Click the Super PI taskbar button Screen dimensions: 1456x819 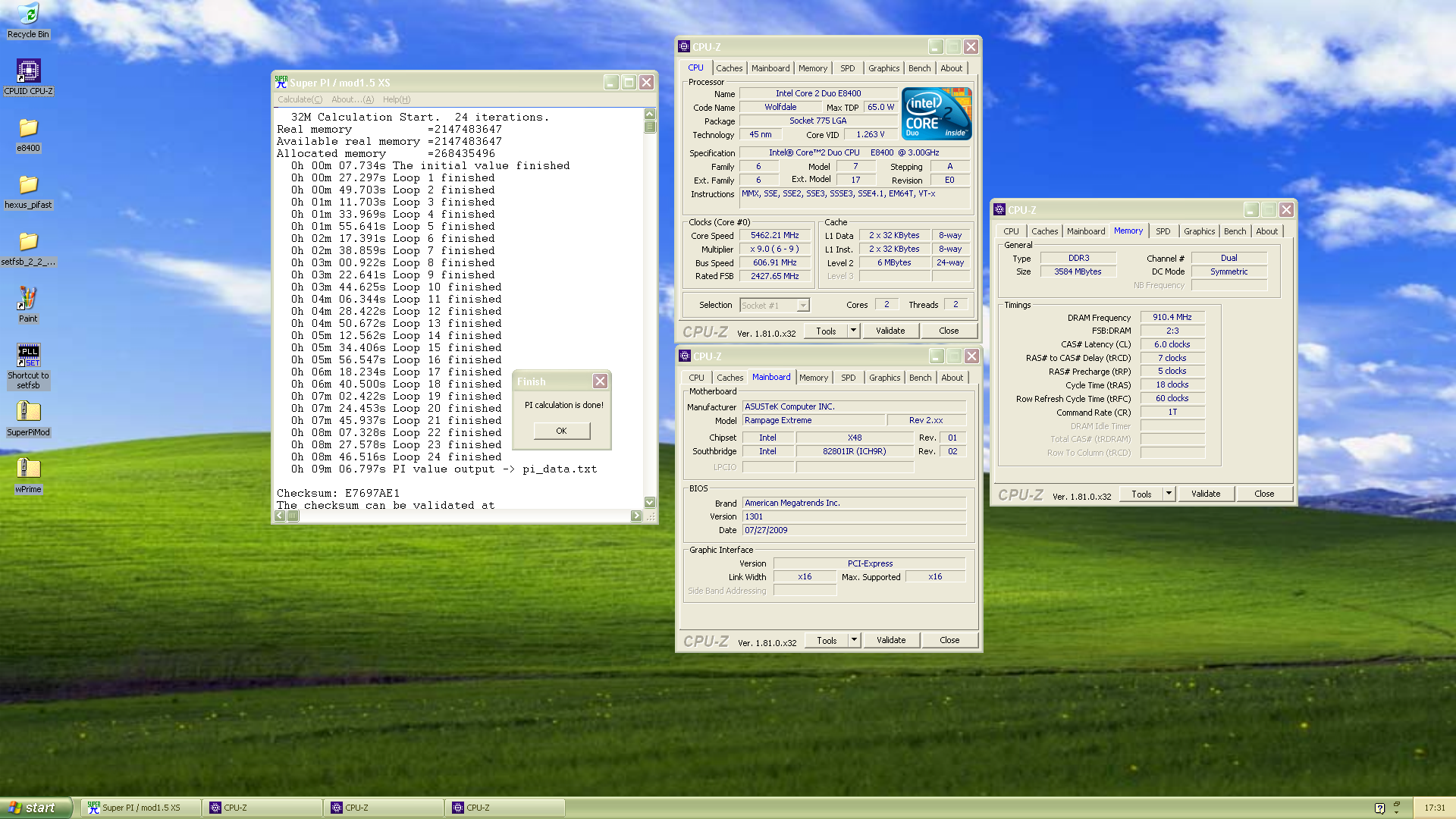click(140, 808)
